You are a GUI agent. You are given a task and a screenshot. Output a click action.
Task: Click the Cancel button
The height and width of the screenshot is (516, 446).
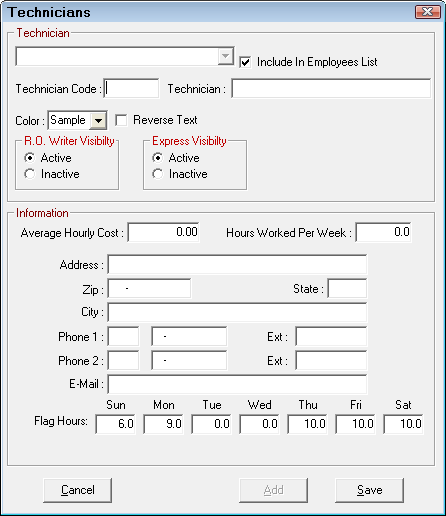click(77, 490)
